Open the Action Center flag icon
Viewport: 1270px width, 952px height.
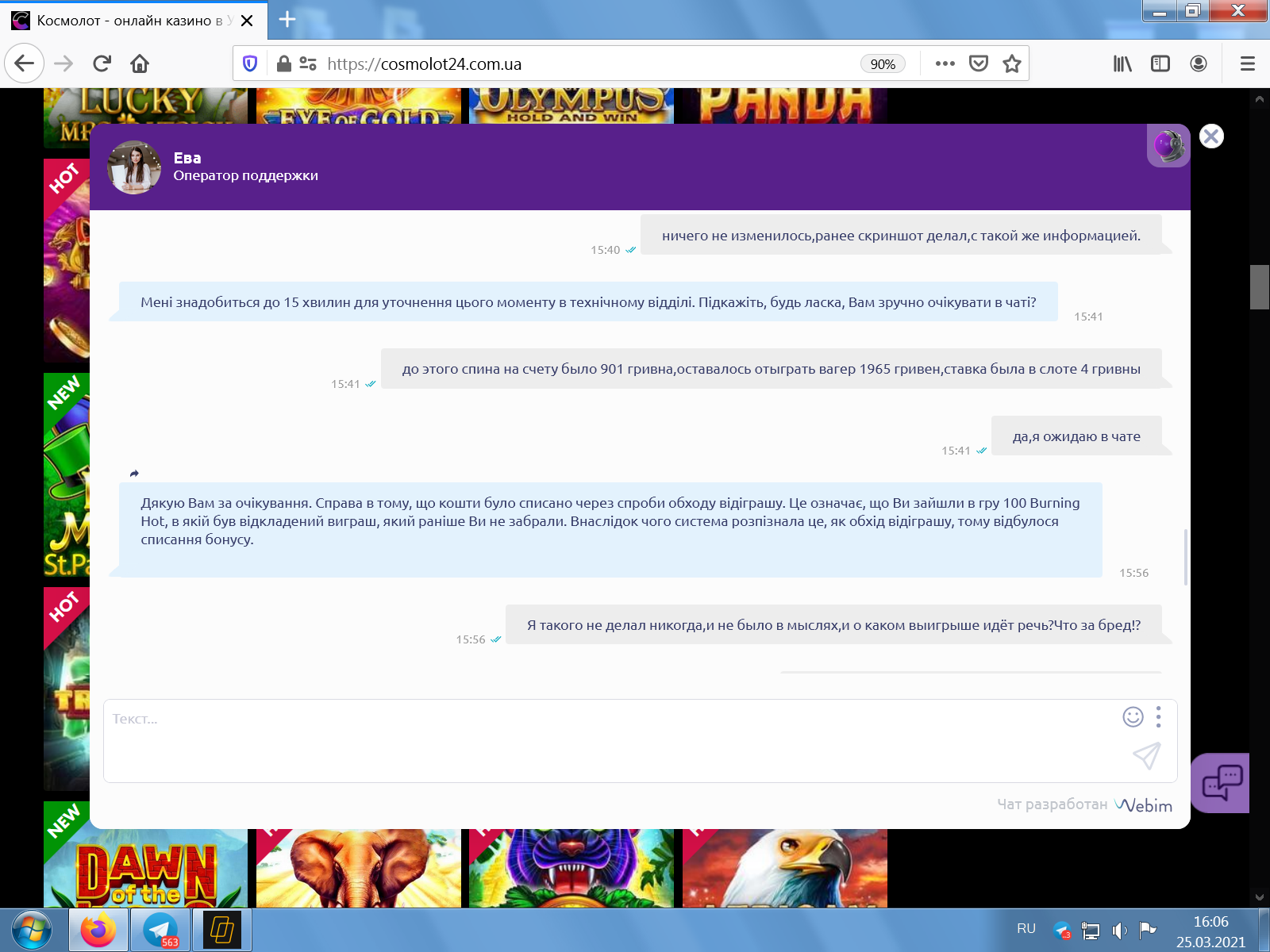click(1147, 929)
